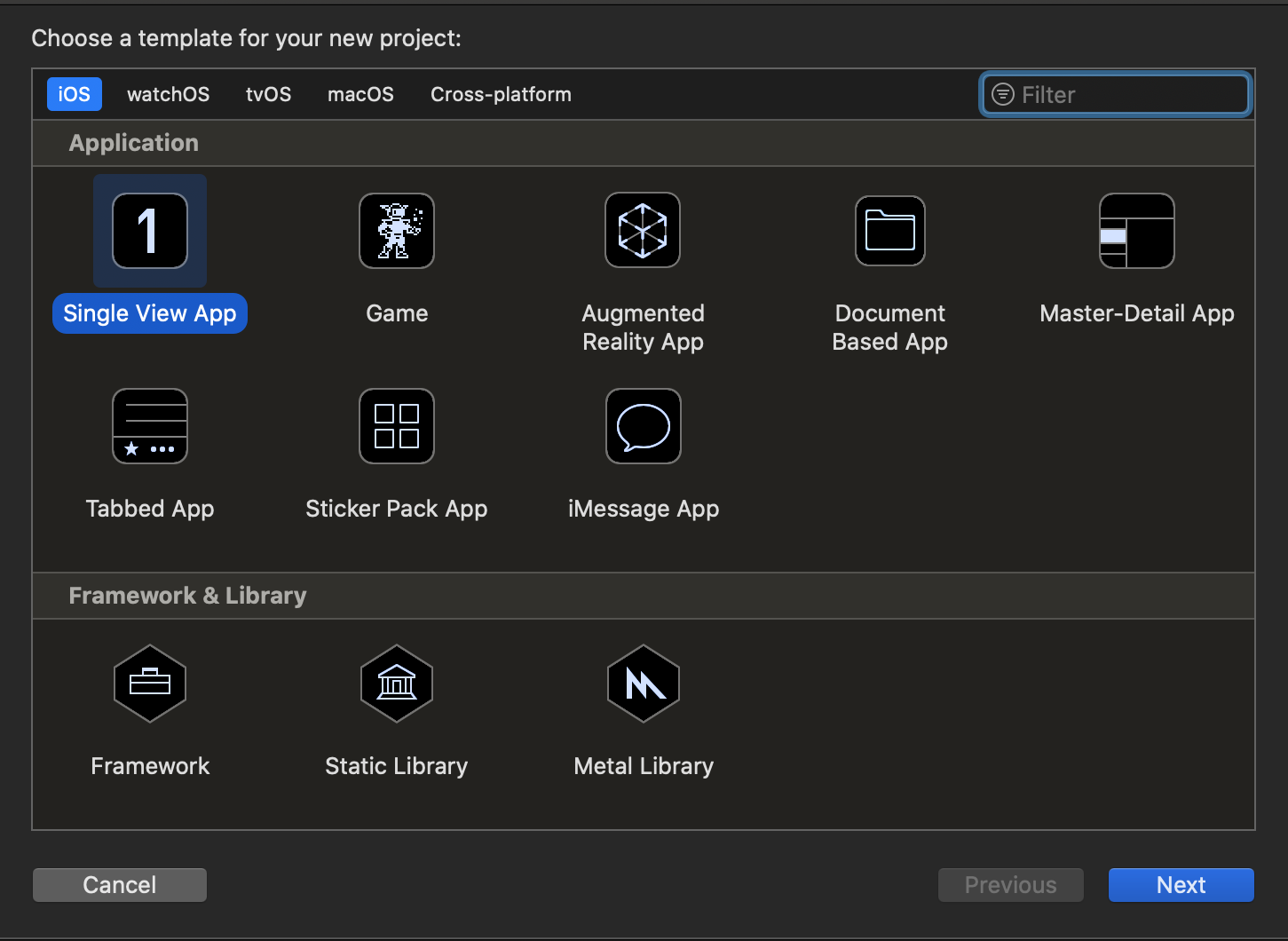Pick the Sticker Pack App grid icon
This screenshot has height=941, width=1288.
coord(397,426)
